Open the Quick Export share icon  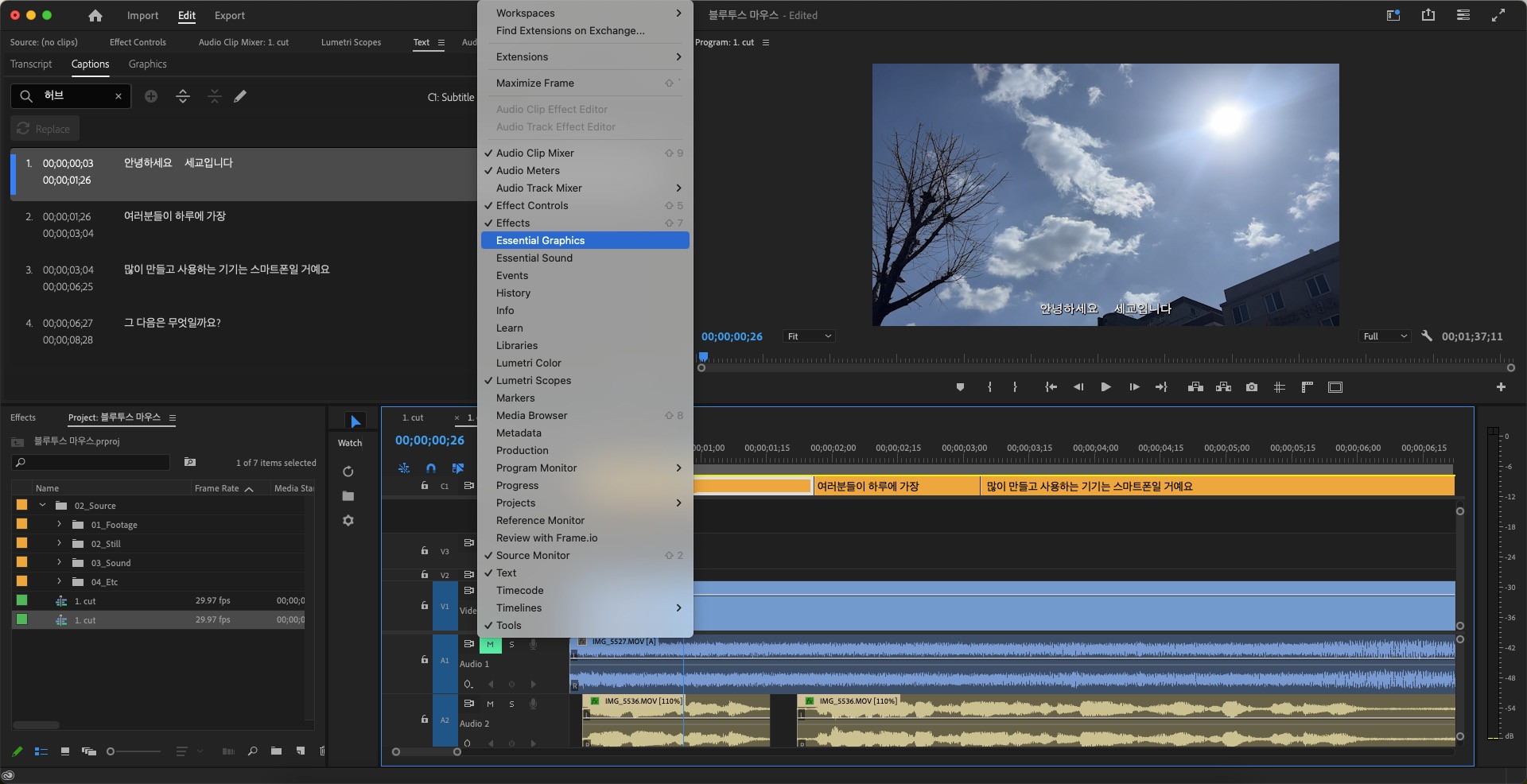coord(1428,15)
